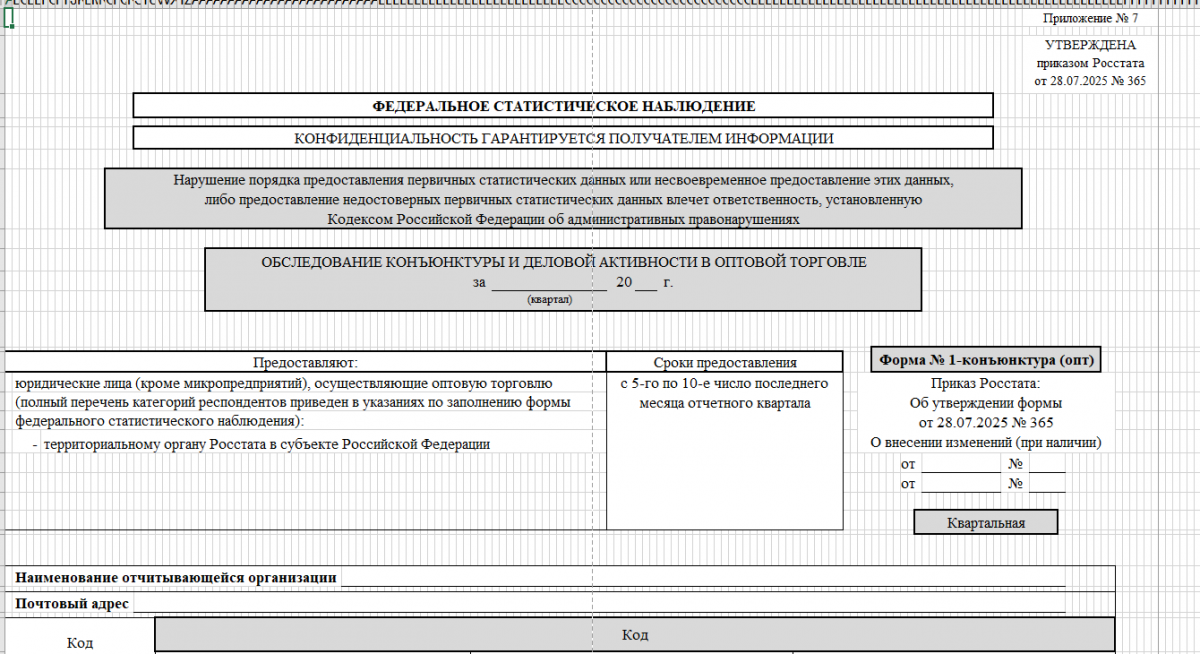Click the wide gray 'Код' header cell

(634, 635)
